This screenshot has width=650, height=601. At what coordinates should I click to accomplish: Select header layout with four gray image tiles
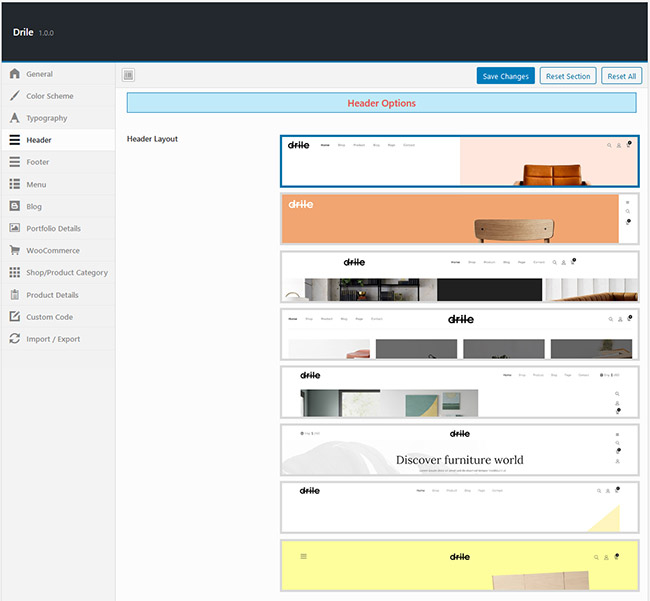pos(459,334)
